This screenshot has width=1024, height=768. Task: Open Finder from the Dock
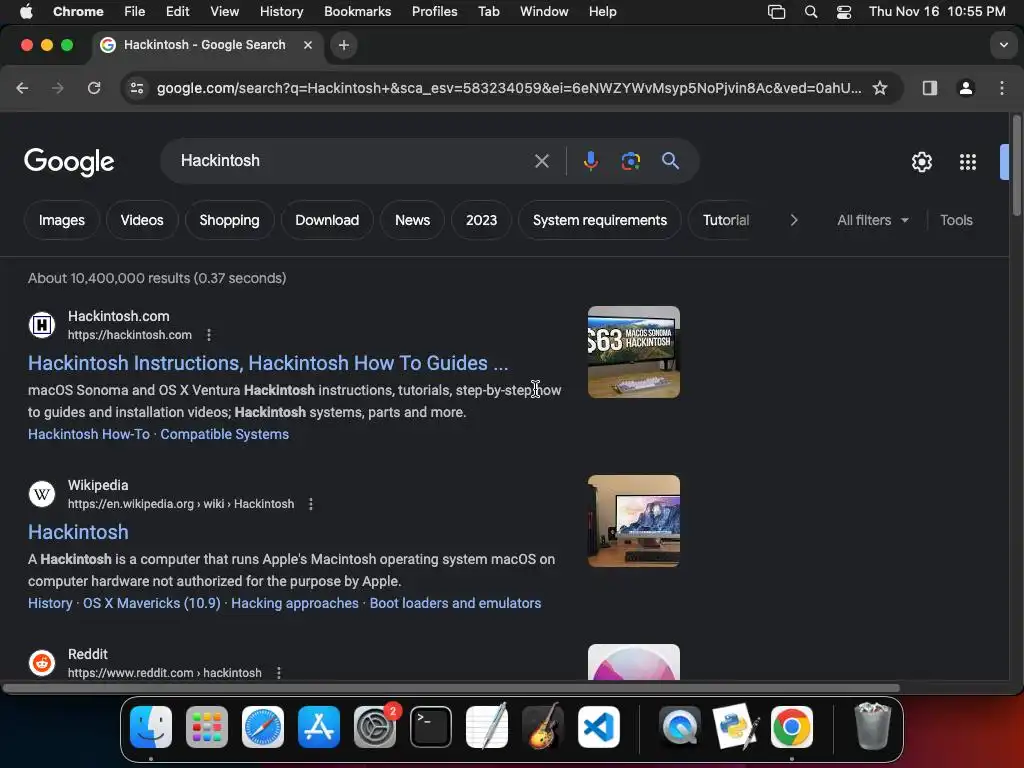click(151, 727)
